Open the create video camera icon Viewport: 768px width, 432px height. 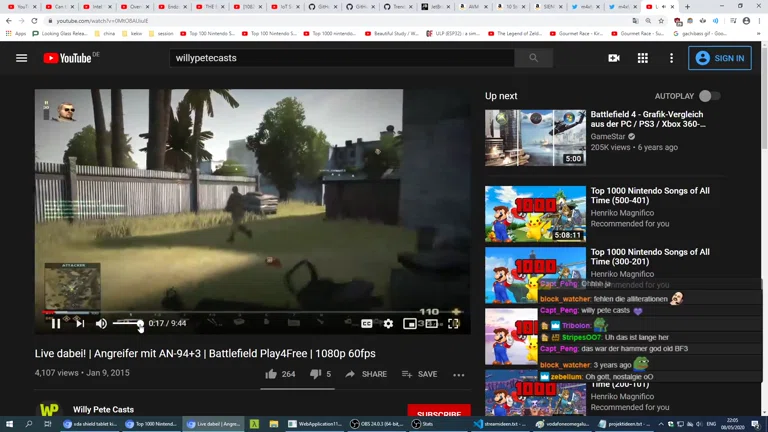pos(614,58)
